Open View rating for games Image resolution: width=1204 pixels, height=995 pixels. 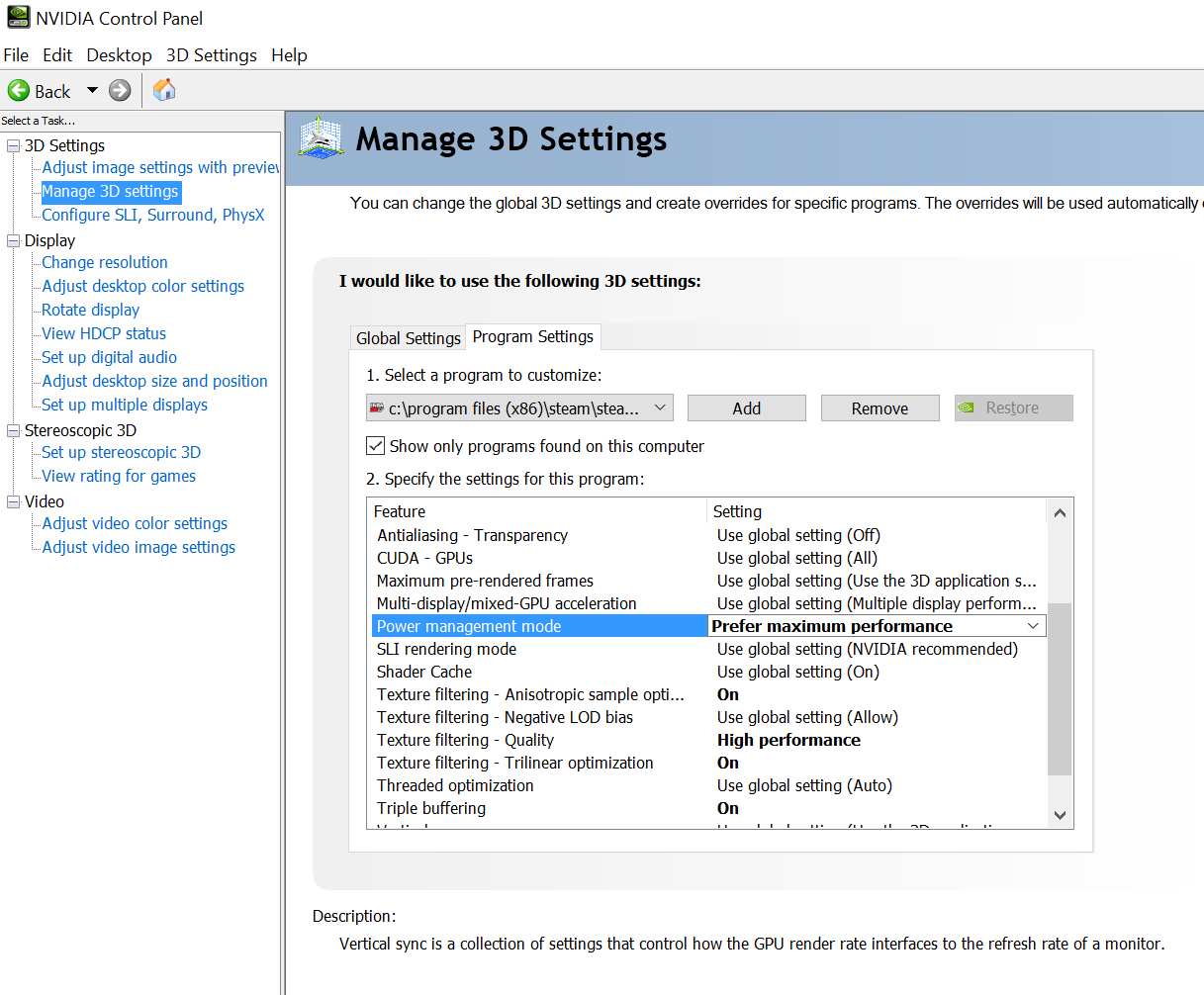click(119, 476)
